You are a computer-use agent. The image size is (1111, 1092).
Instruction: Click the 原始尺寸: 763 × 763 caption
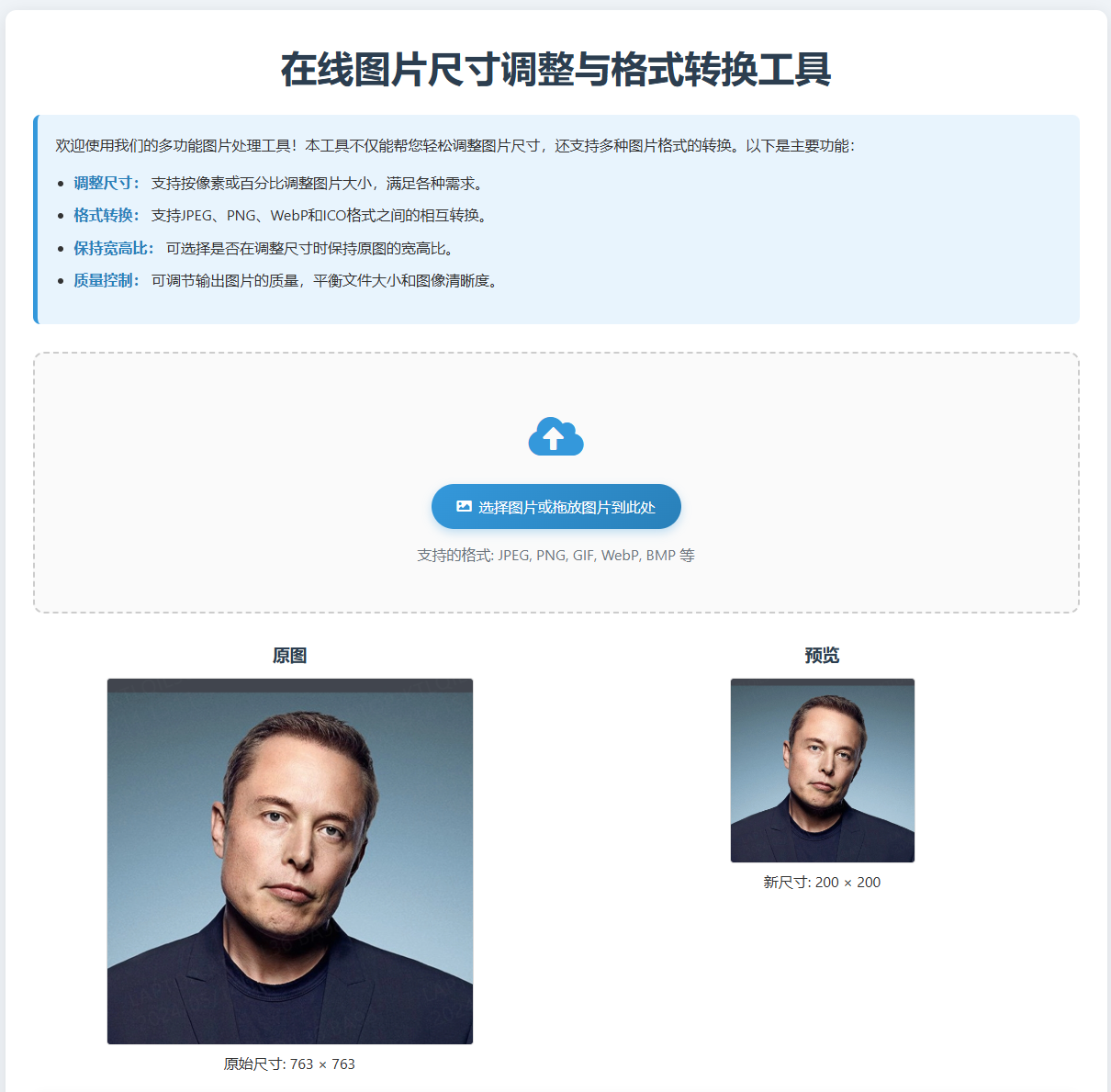point(289,1064)
